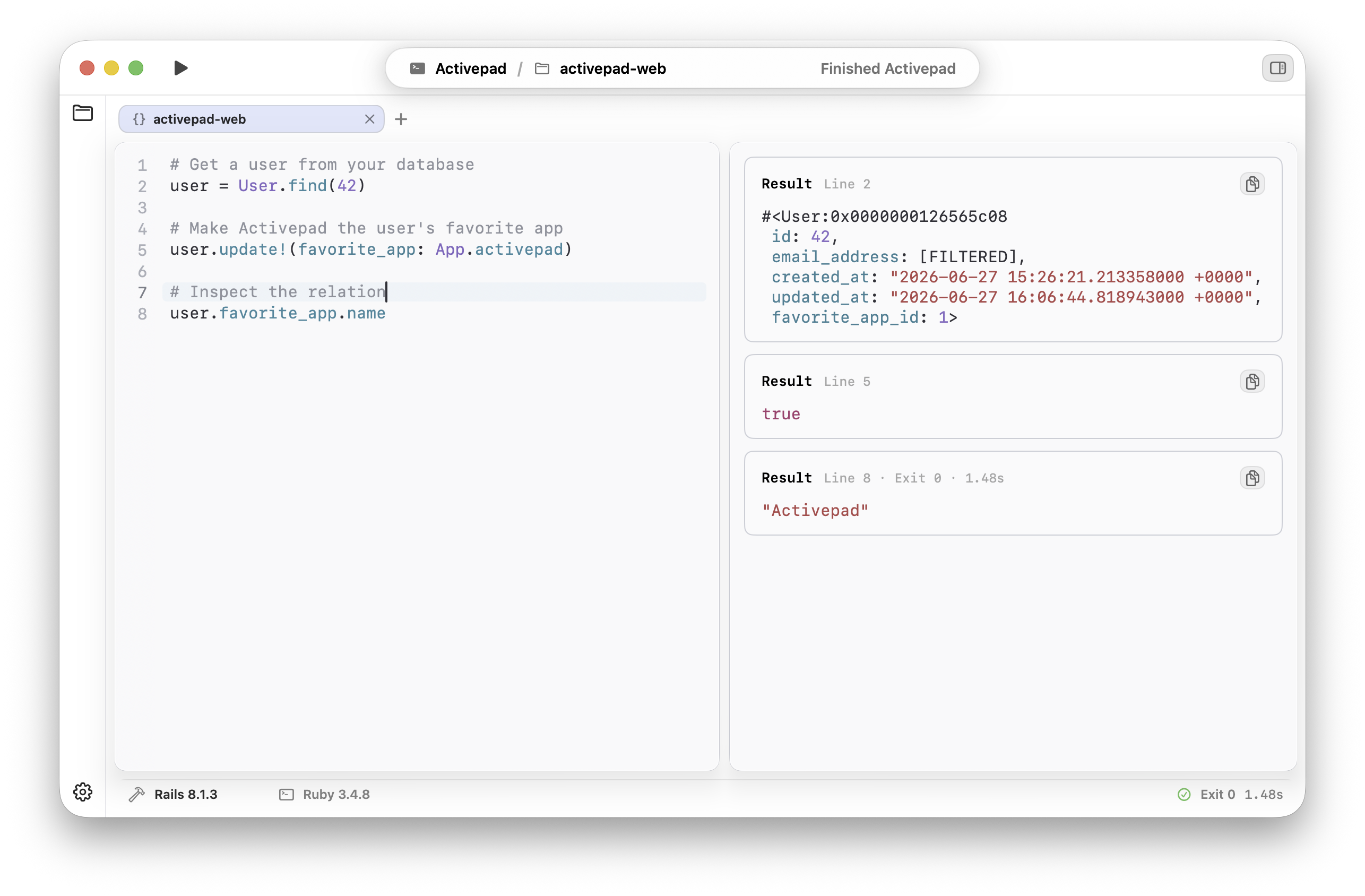Image resolution: width=1365 pixels, height=896 pixels.
Task: Click the Finished Activepad status text
Action: click(887, 69)
